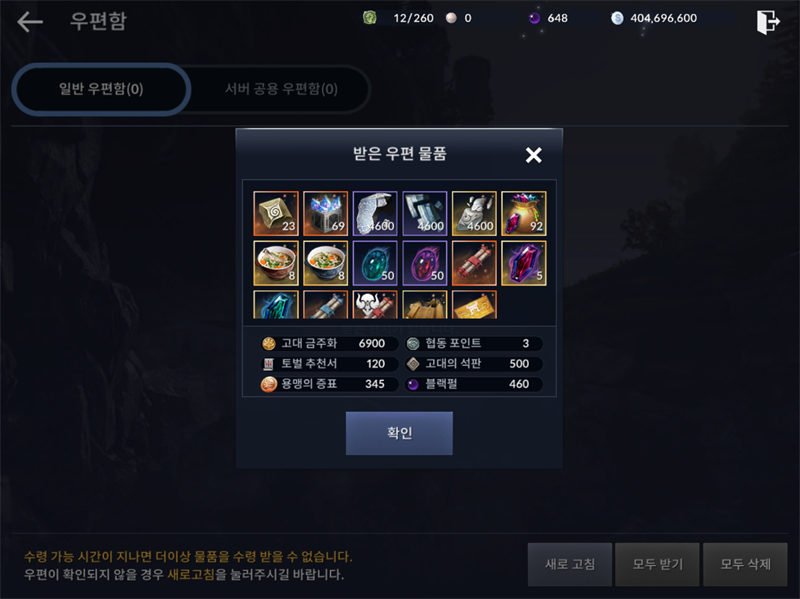Image resolution: width=800 pixels, height=599 pixels.
Task: Select the crystal chest item with 69
Action: [326, 213]
